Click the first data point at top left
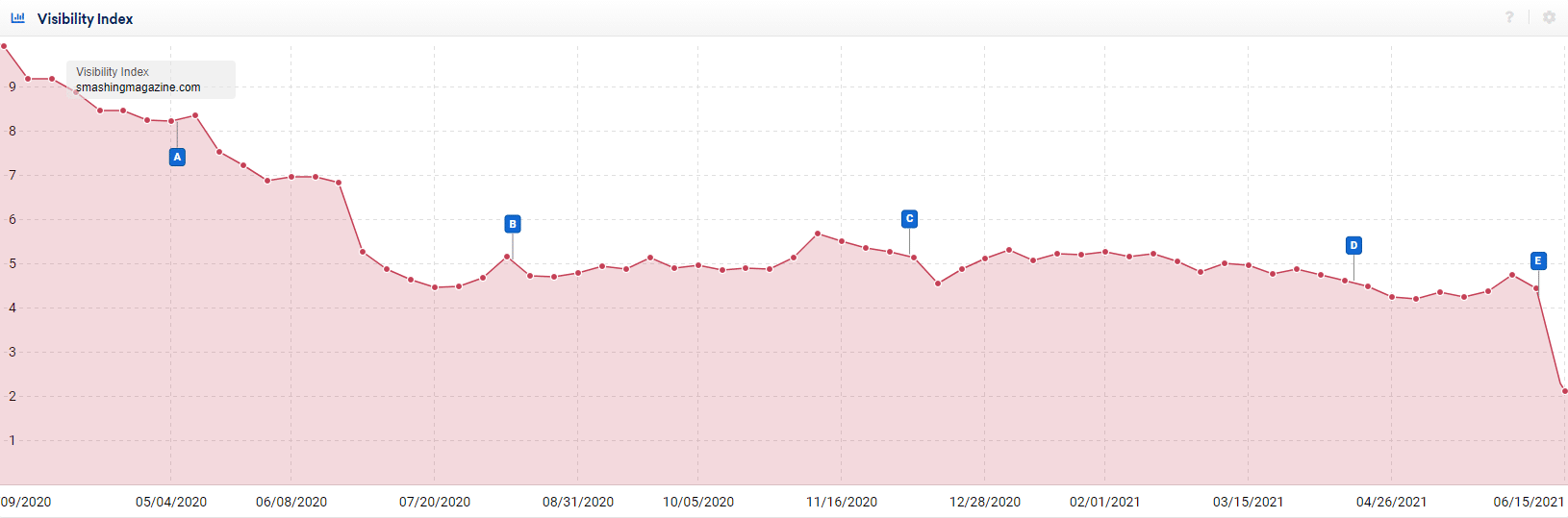This screenshot has width=1568, height=518. tap(4, 46)
